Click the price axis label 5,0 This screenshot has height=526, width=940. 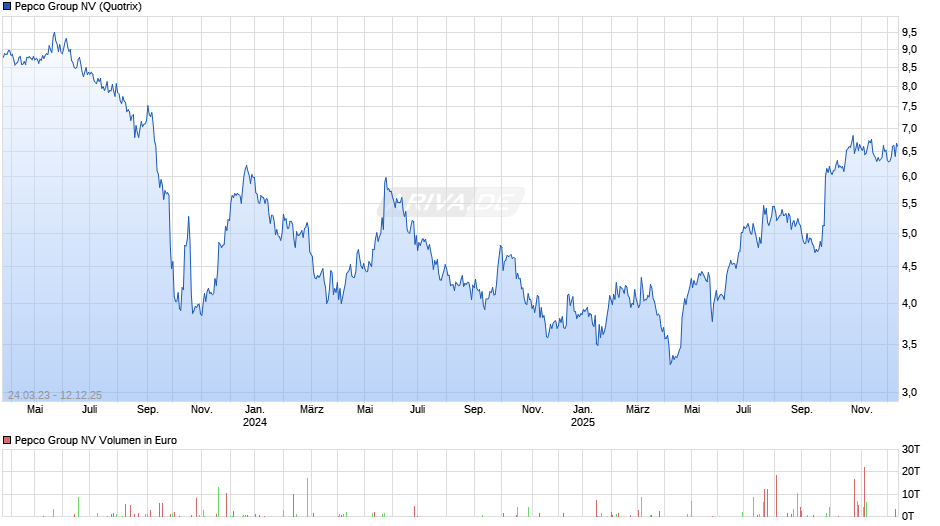[909, 233]
